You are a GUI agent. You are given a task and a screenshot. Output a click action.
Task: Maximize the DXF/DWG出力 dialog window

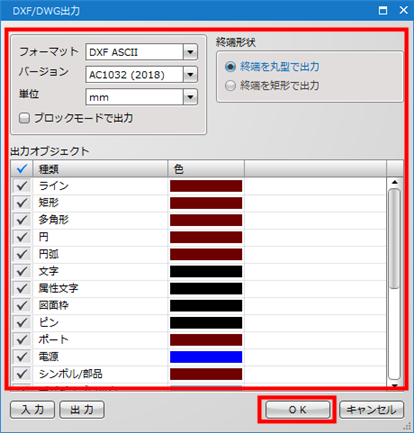pos(383,11)
